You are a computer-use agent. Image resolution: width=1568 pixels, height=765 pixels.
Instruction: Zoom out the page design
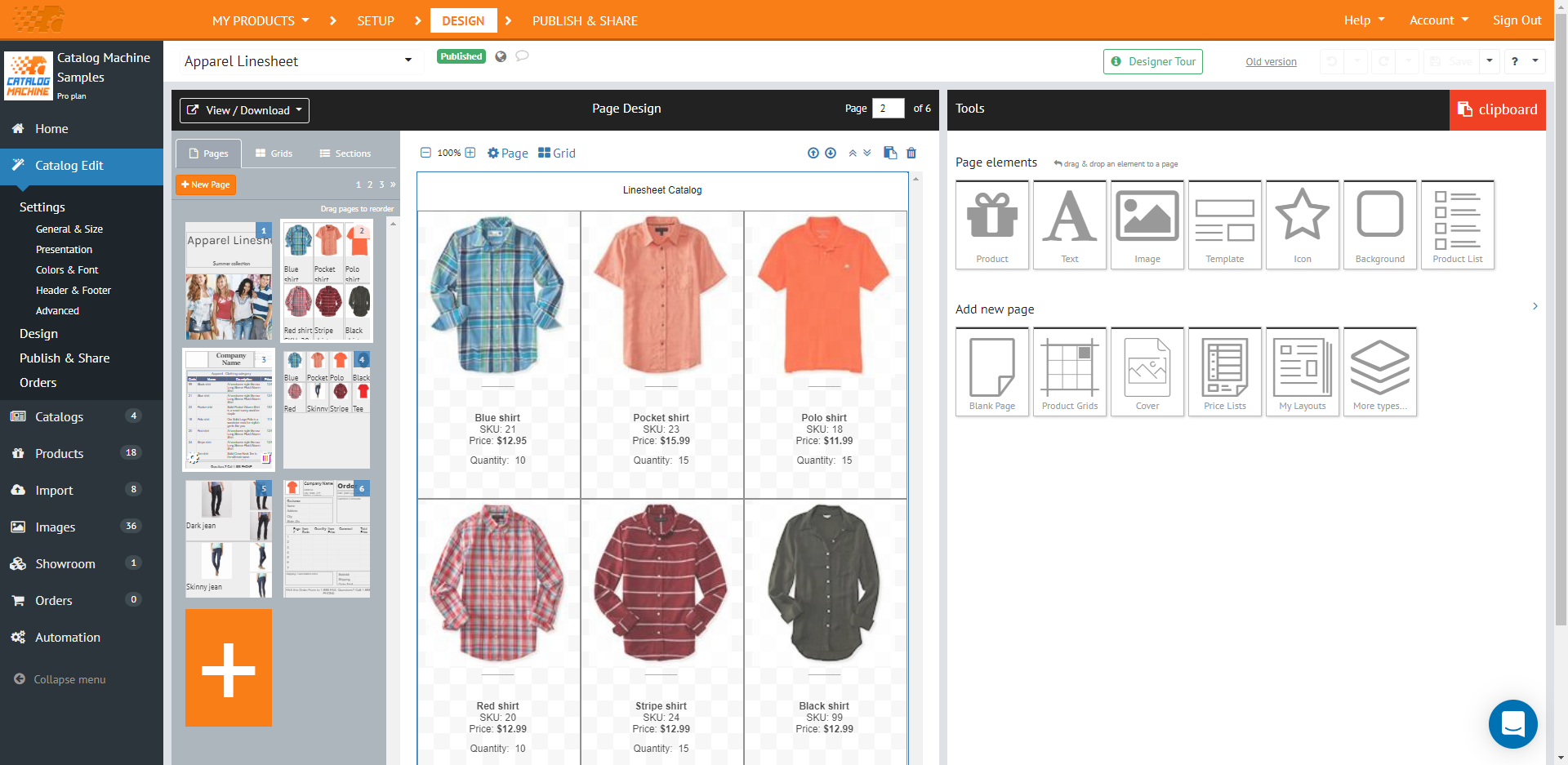tap(425, 153)
